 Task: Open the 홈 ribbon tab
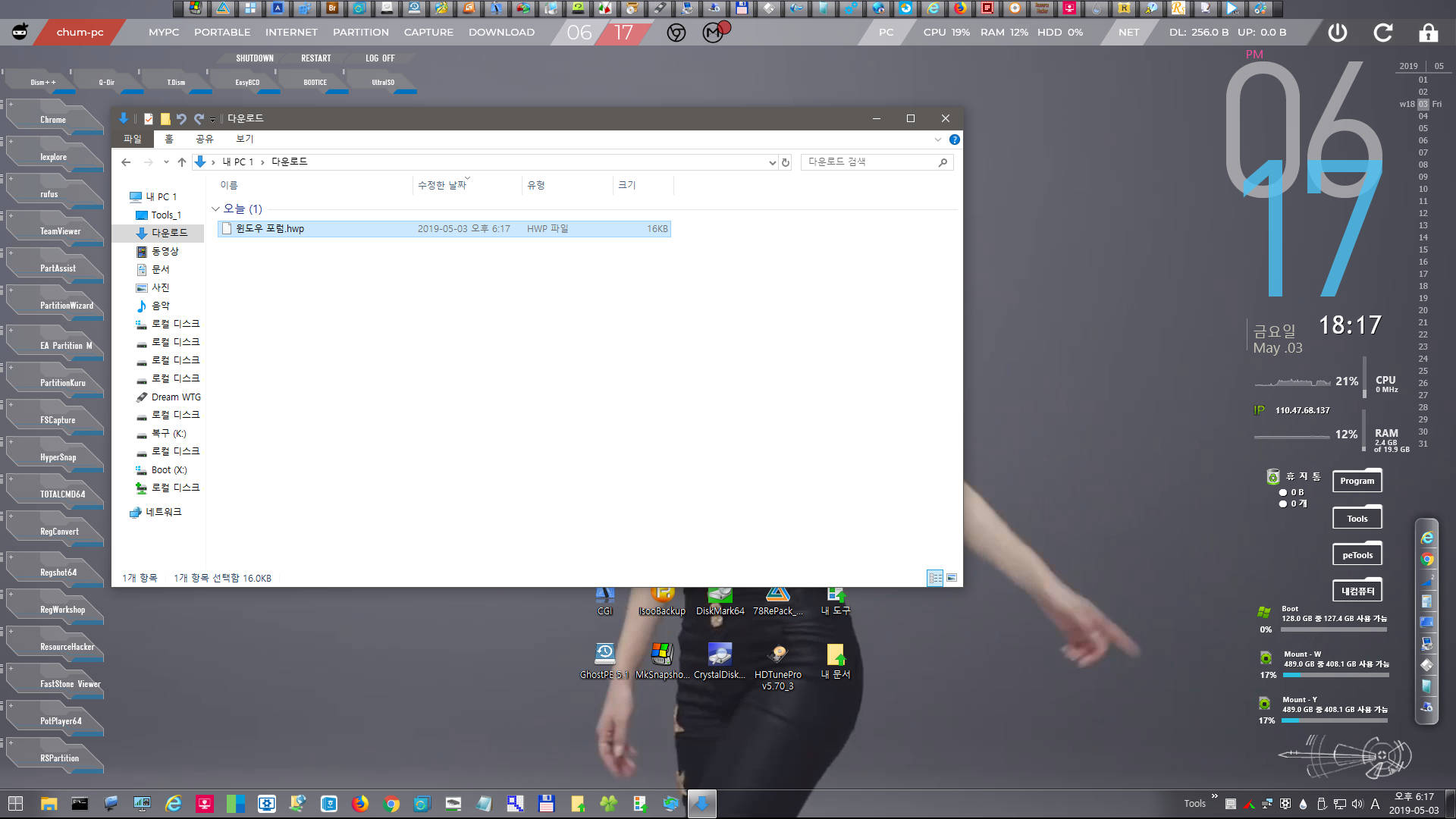click(x=169, y=139)
